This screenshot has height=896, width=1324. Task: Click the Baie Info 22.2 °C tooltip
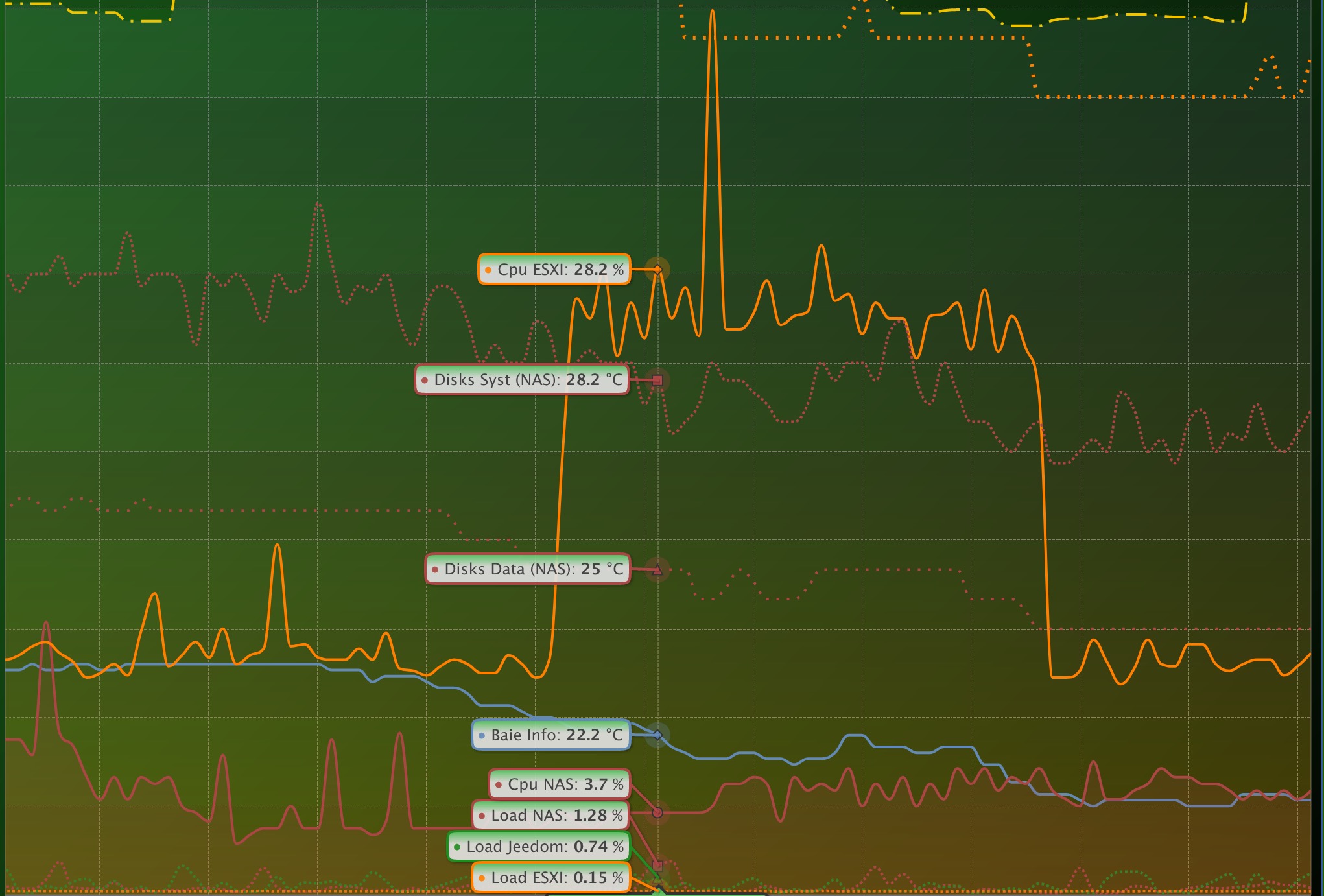(551, 735)
